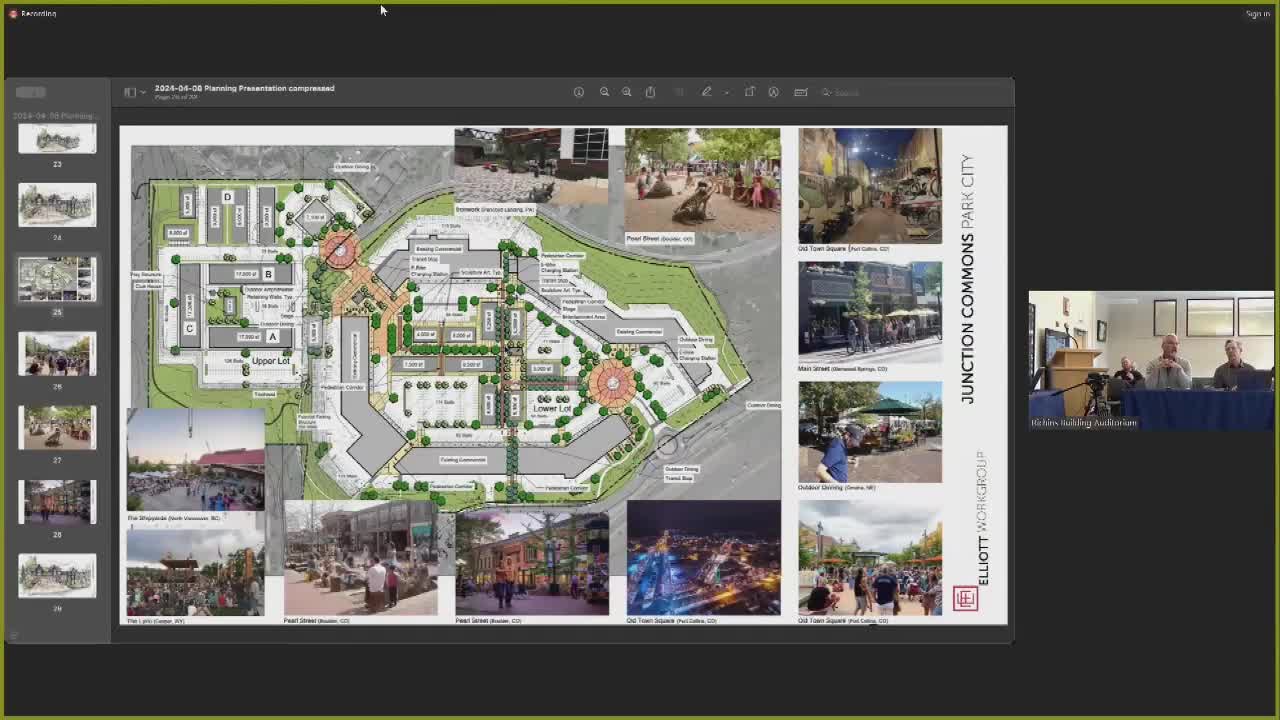Toggle visibility of the speaker video feed
This screenshot has width=1280, height=720.
1151,360
